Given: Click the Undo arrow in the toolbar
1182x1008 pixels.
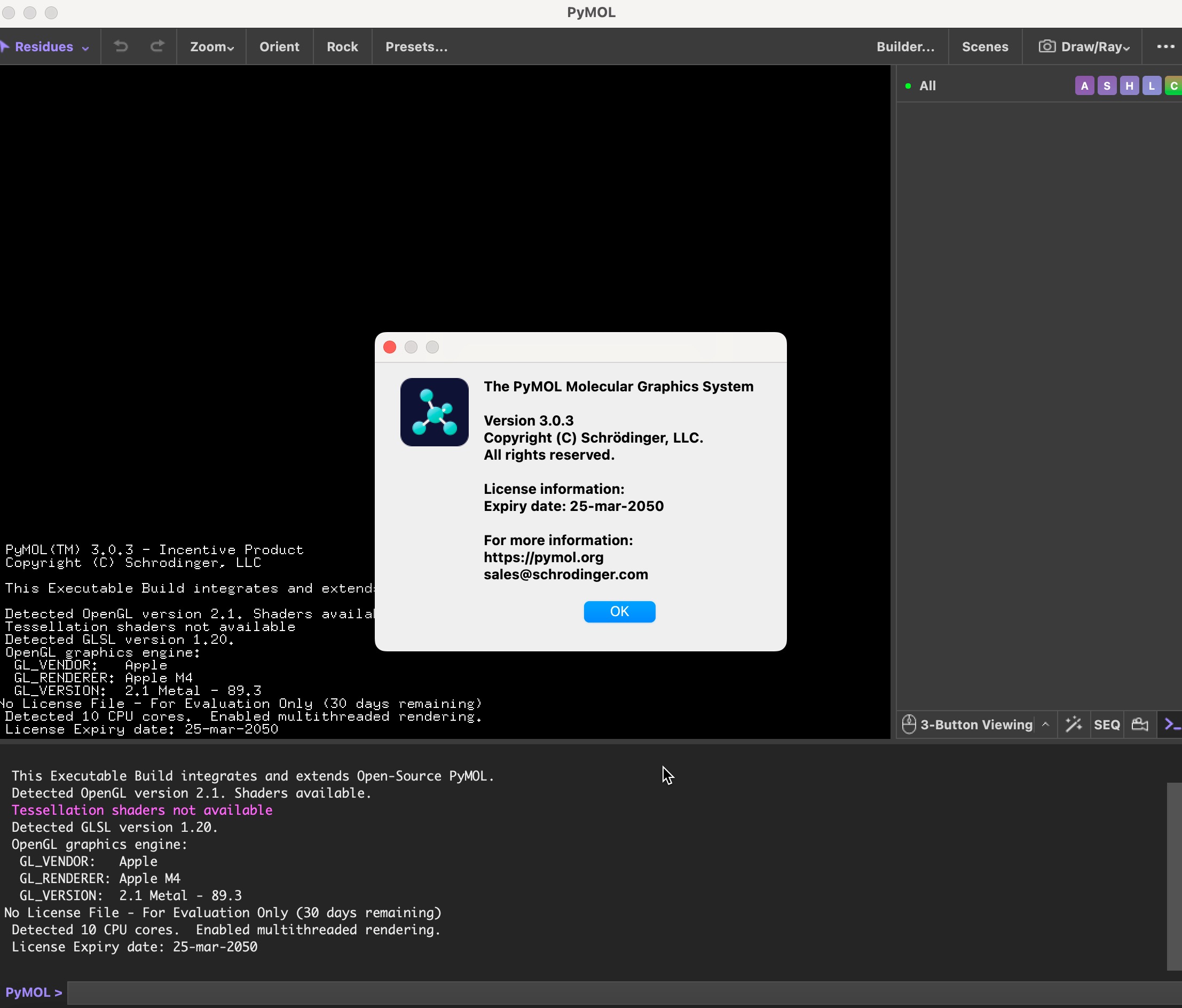Looking at the screenshot, I should point(121,46).
